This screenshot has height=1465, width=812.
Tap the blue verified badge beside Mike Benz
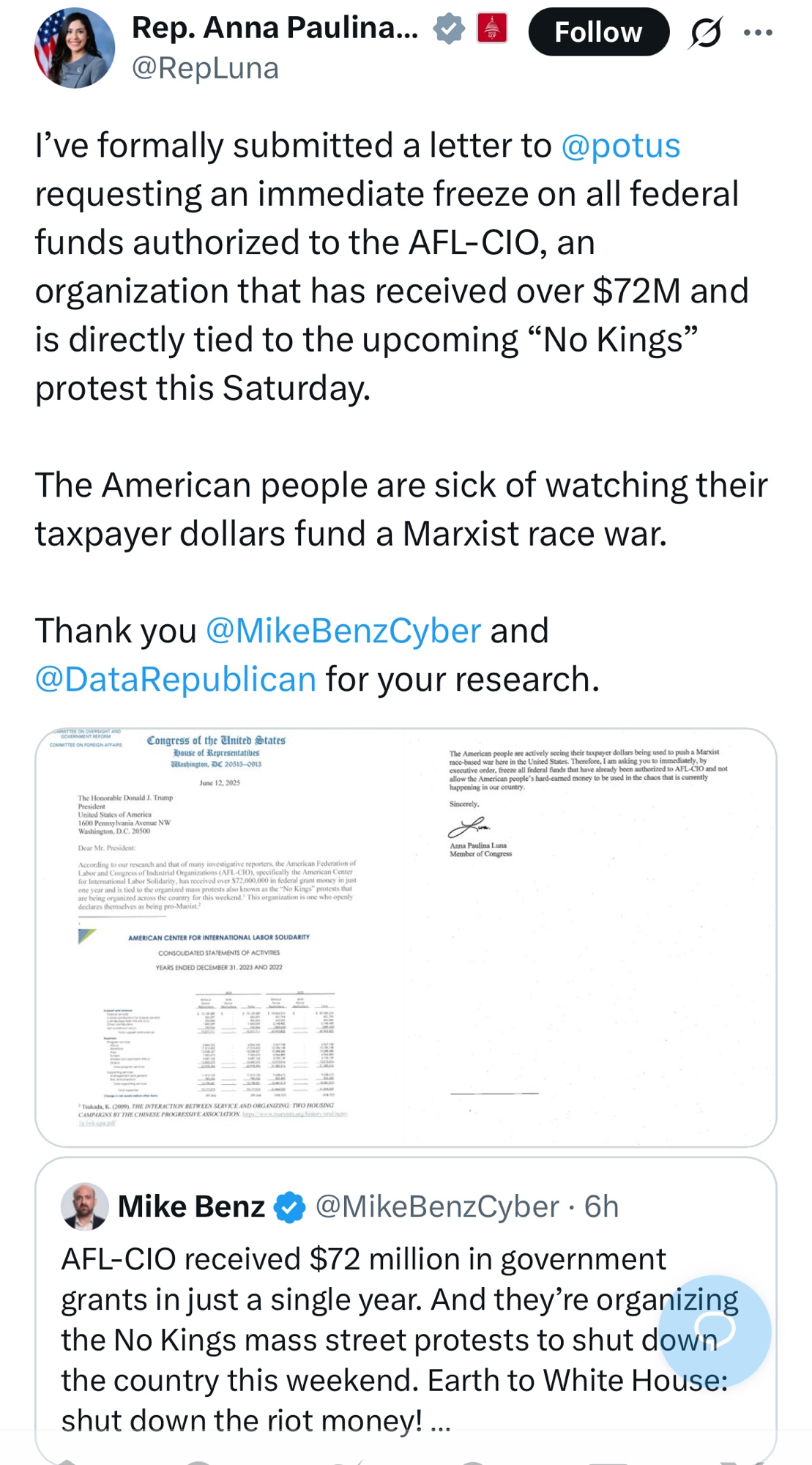(290, 1207)
